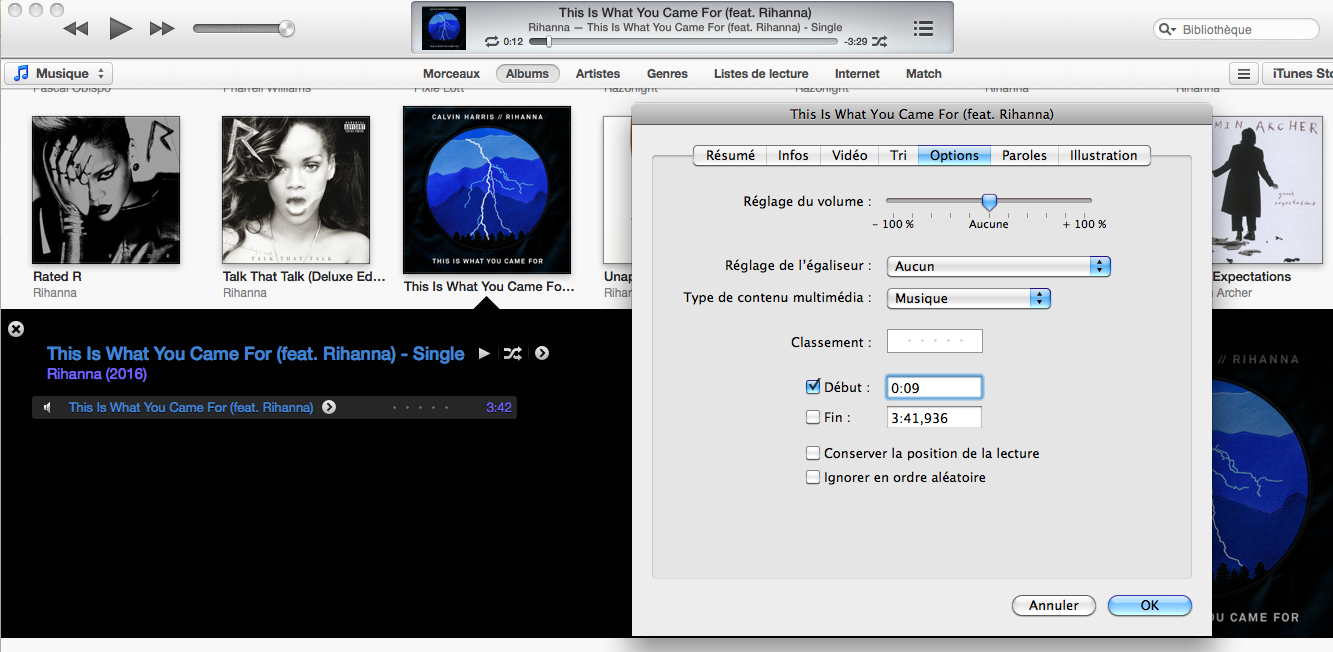Click the Annuler button
1333x652 pixels.
coord(1054,605)
